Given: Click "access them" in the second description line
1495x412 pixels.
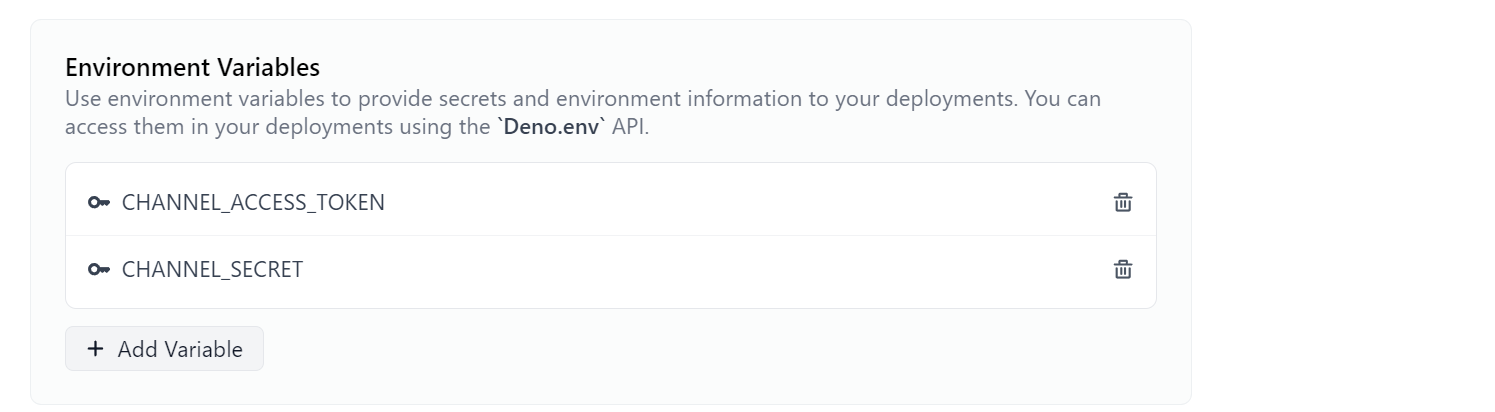Looking at the screenshot, I should click(x=123, y=128).
